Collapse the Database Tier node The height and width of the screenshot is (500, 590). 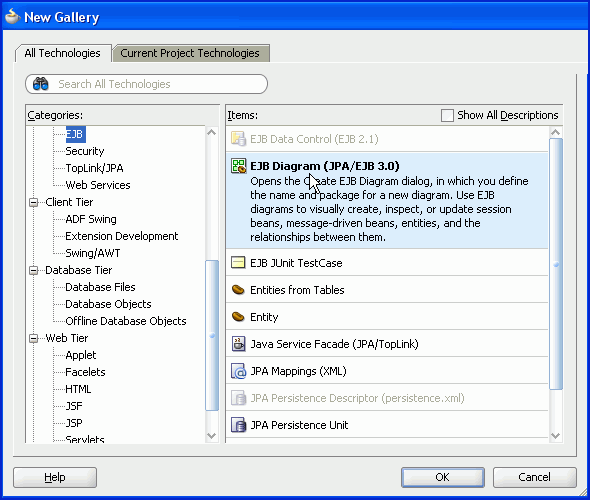[33, 271]
